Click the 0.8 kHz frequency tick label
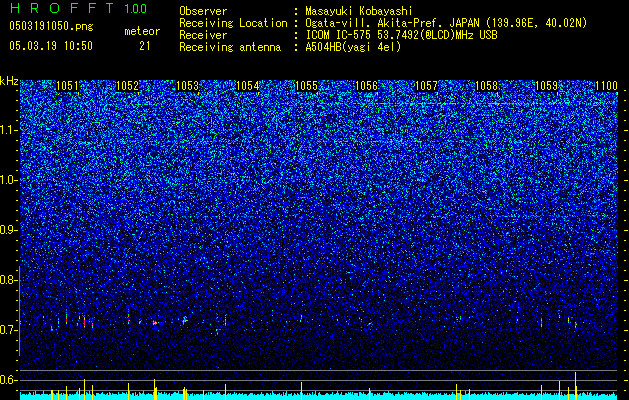 (x=9, y=280)
